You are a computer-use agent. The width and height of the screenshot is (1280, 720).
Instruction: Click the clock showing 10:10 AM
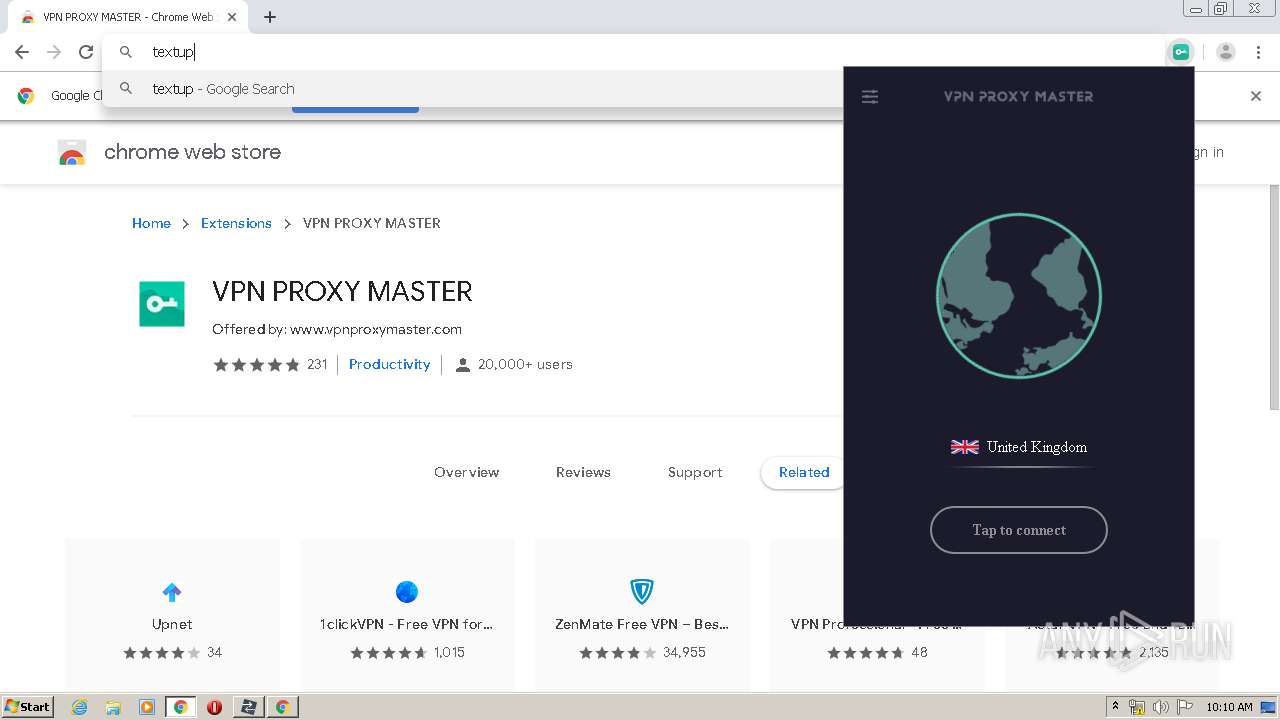click(x=1229, y=707)
